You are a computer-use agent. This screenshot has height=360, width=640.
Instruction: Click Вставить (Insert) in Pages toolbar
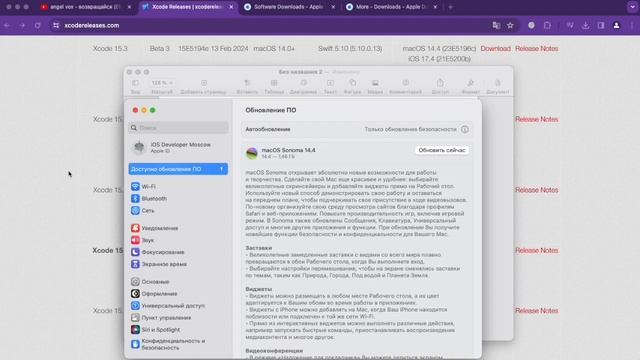(247, 87)
